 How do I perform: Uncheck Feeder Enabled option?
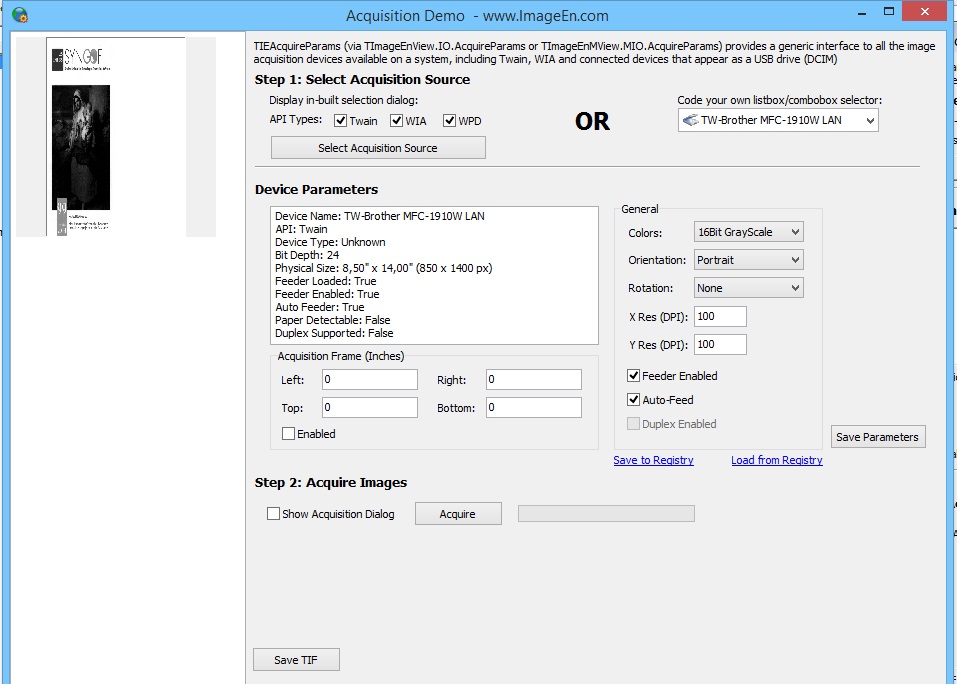tap(634, 376)
